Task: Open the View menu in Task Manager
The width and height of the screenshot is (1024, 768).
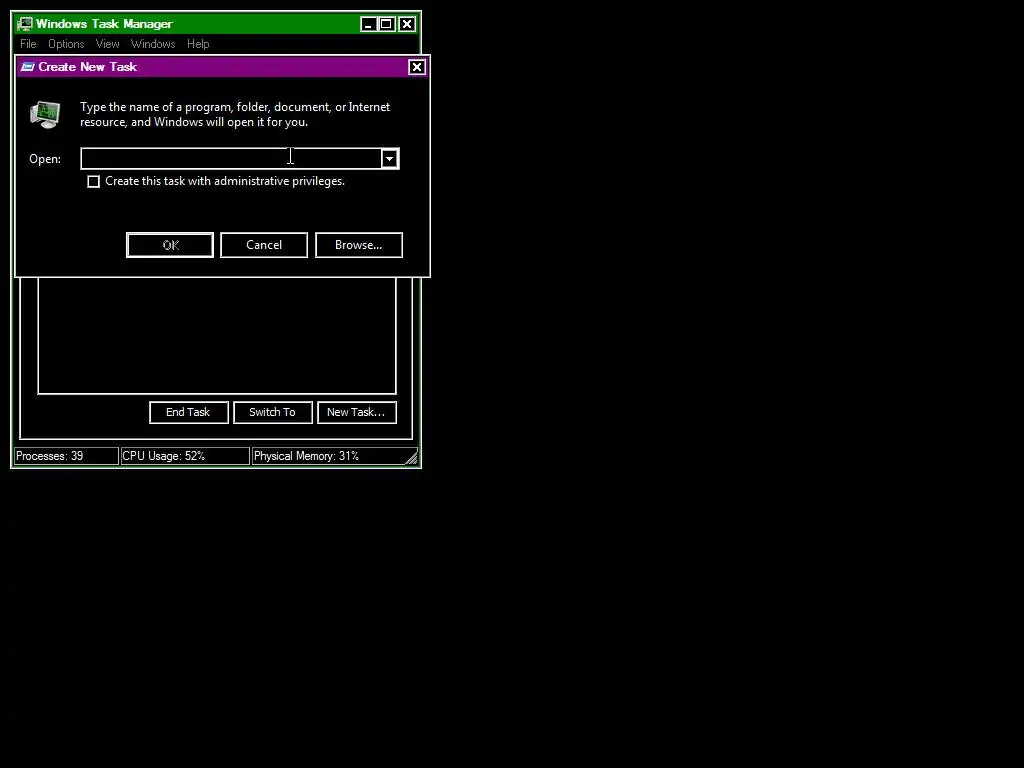Action: point(108,44)
